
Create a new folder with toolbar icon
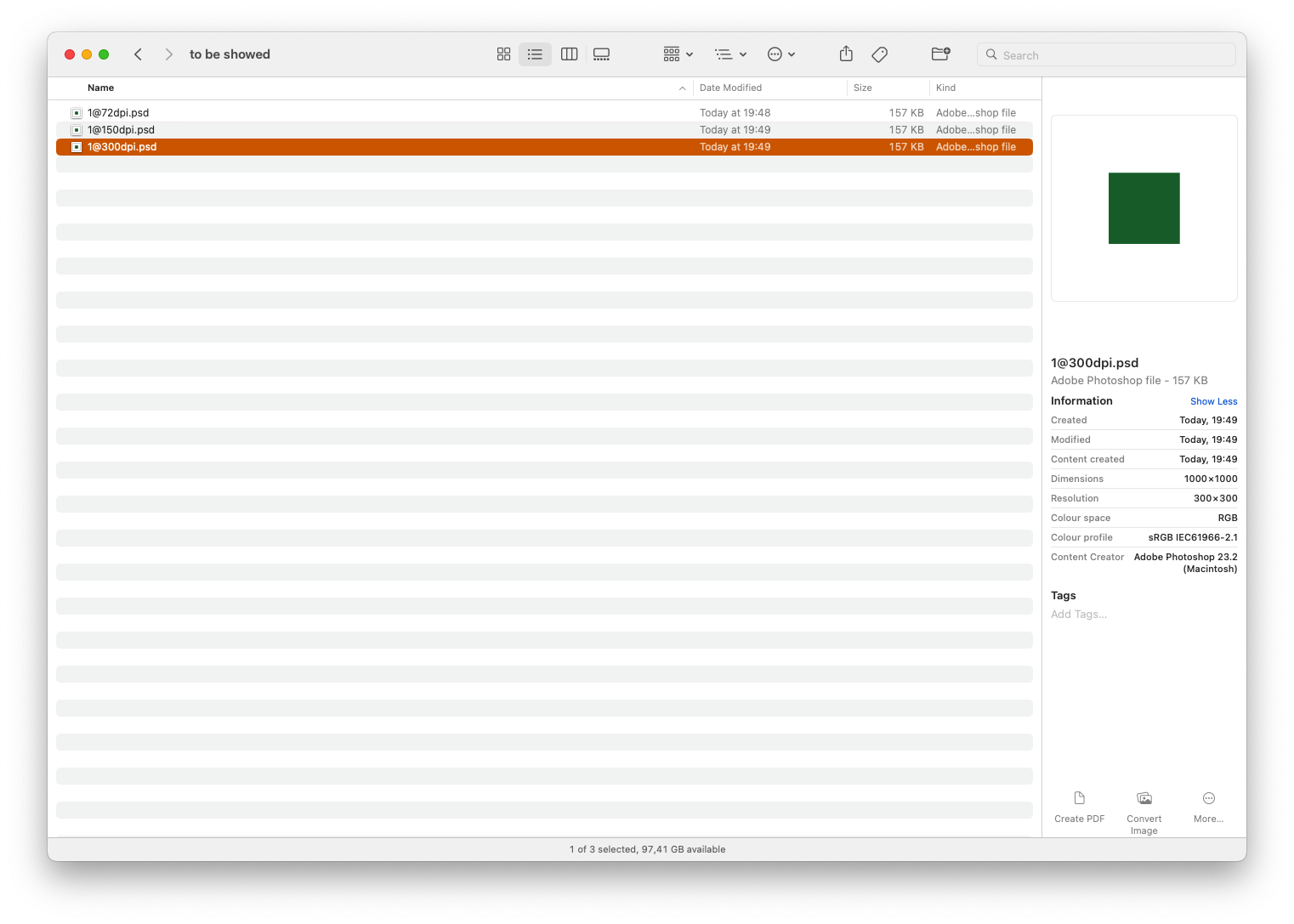tap(940, 54)
